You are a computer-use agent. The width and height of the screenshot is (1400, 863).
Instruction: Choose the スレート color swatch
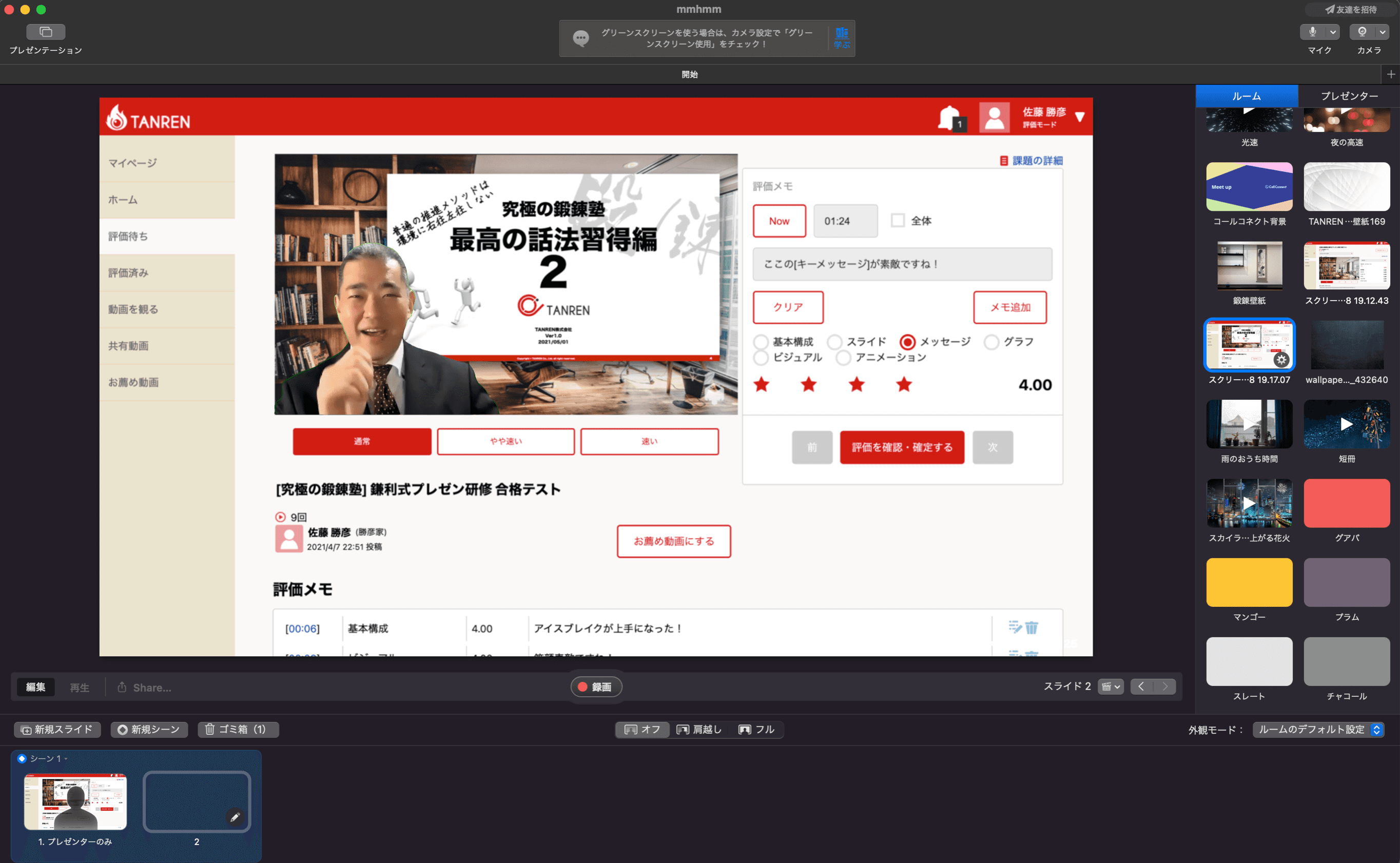pos(1249,661)
